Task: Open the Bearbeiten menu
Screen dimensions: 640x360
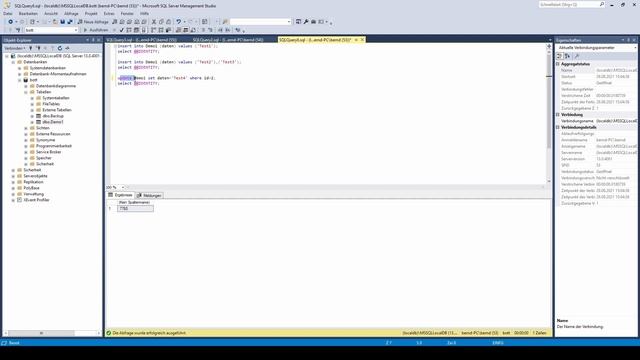Action: pos(28,13)
